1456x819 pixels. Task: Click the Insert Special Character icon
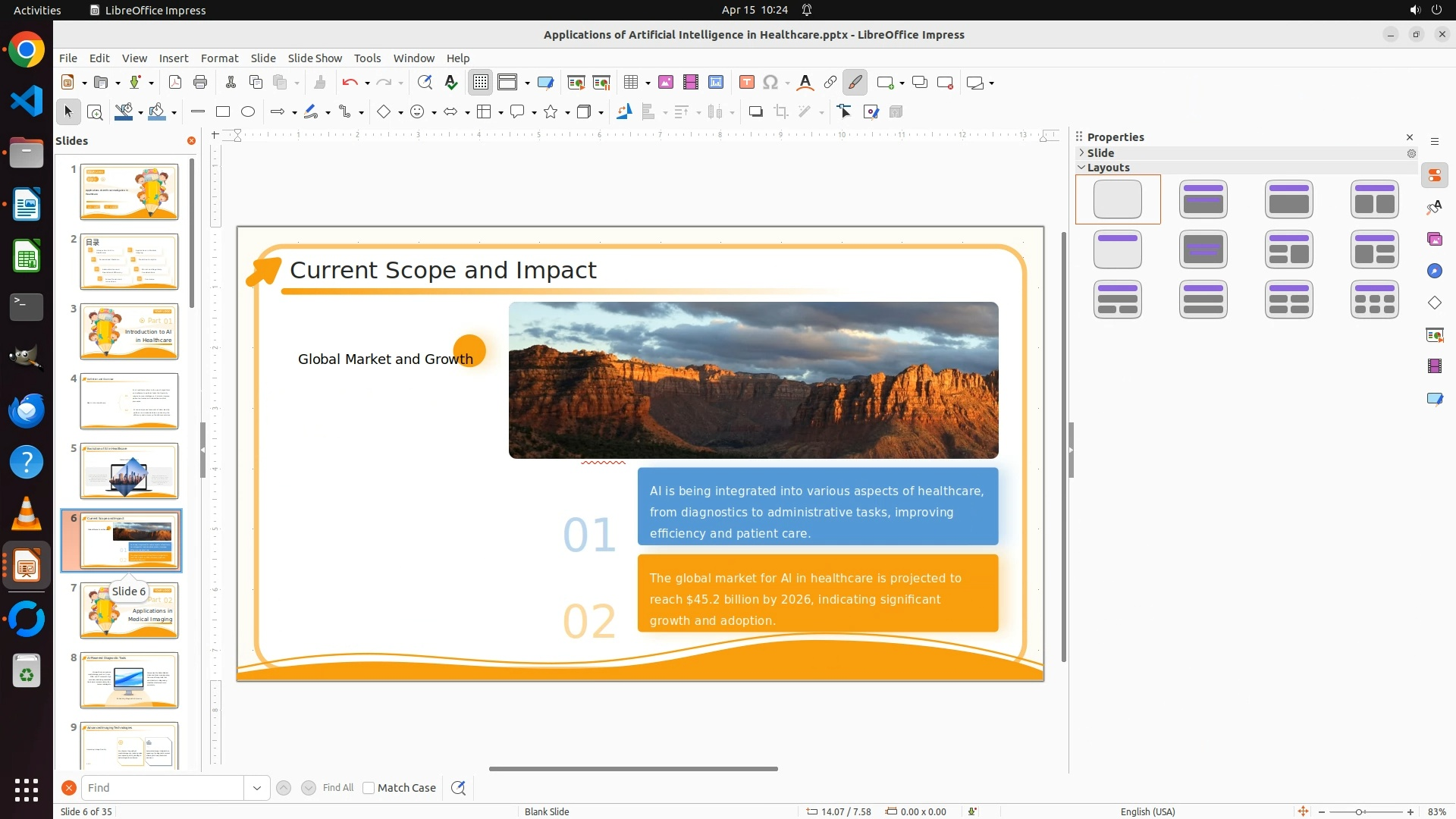pos(771,83)
